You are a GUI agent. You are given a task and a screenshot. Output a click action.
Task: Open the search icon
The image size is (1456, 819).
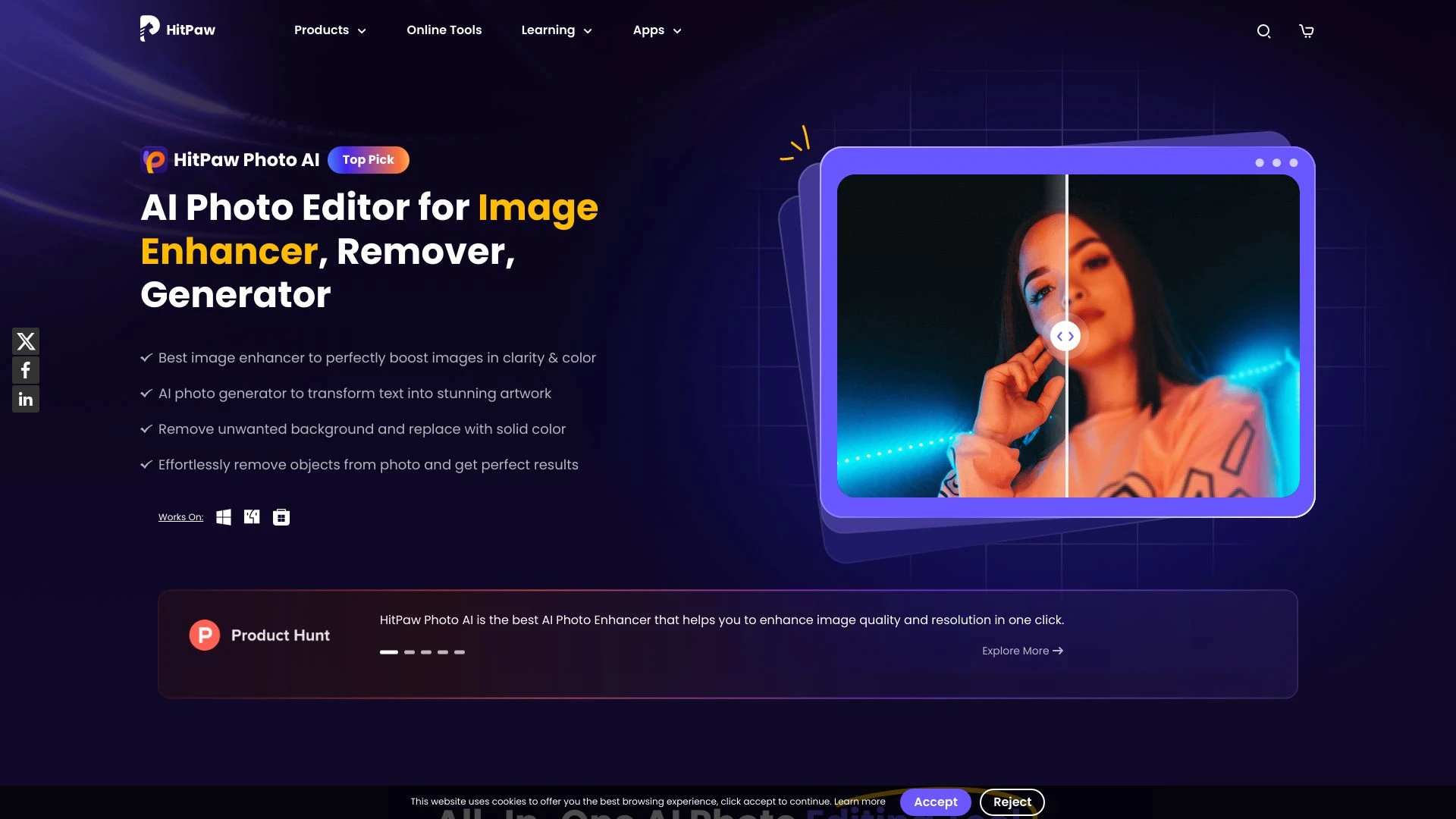[1263, 31]
